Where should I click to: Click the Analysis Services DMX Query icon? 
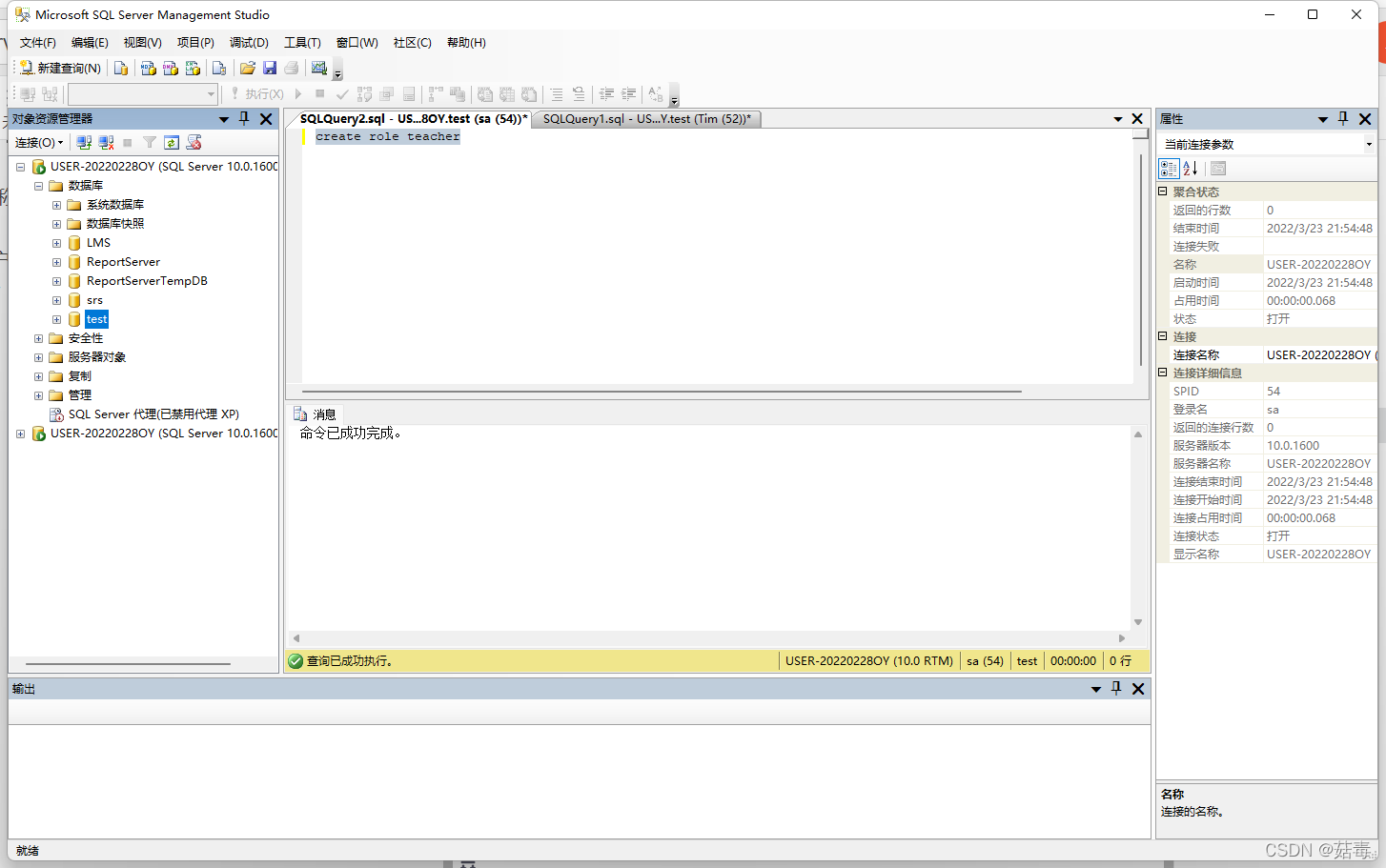171,68
